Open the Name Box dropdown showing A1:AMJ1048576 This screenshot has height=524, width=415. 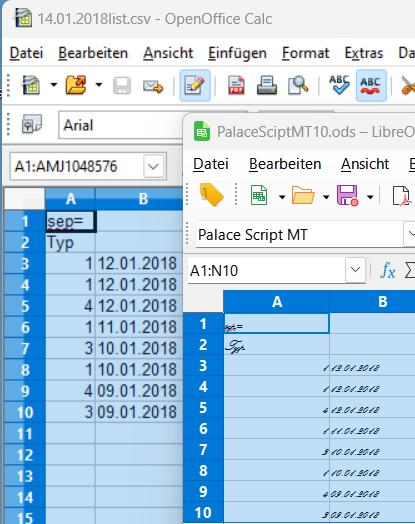point(154,166)
